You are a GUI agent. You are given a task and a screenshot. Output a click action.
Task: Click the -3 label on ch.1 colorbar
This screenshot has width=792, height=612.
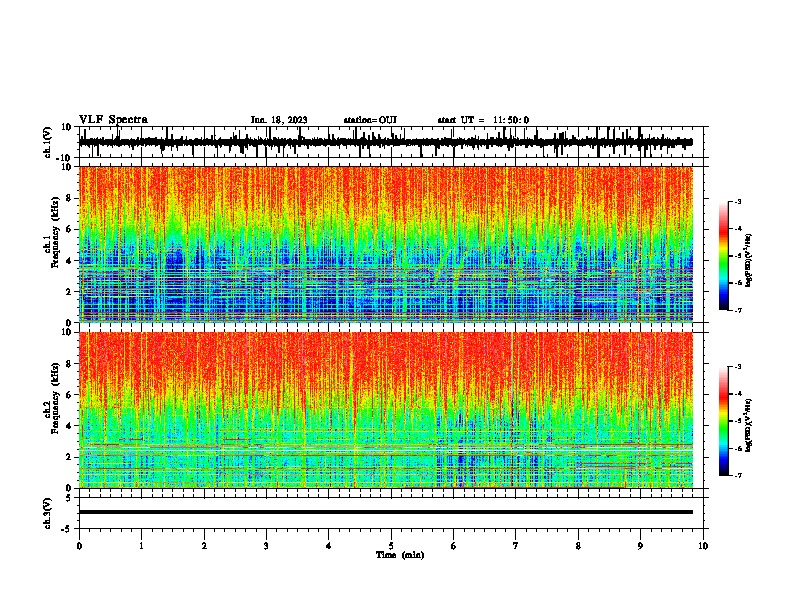738,201
